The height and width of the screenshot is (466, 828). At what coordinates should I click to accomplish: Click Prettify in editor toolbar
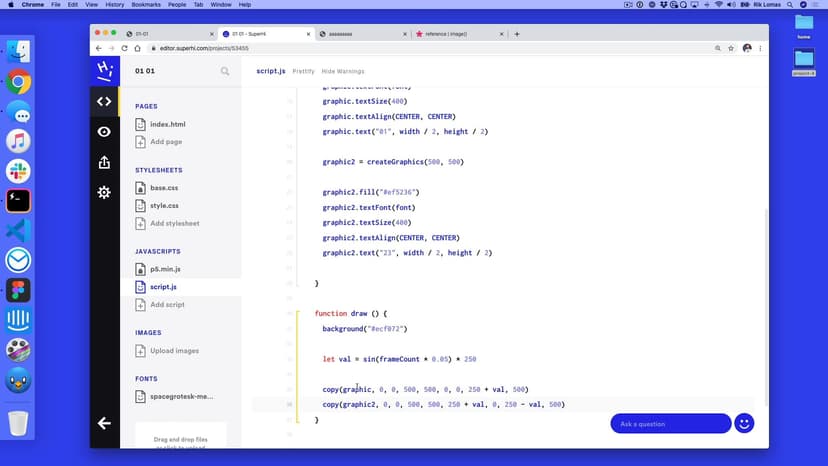point(303,71)
